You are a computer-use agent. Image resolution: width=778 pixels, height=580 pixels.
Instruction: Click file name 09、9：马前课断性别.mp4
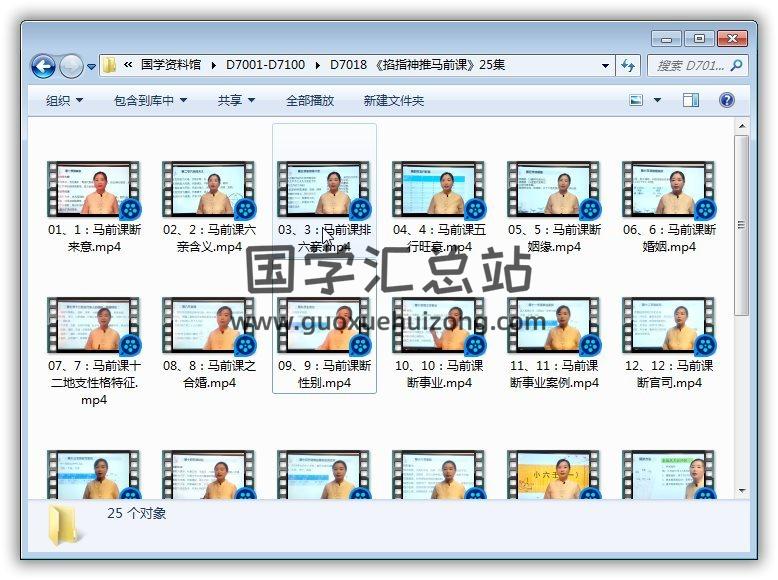coord(324,374)
